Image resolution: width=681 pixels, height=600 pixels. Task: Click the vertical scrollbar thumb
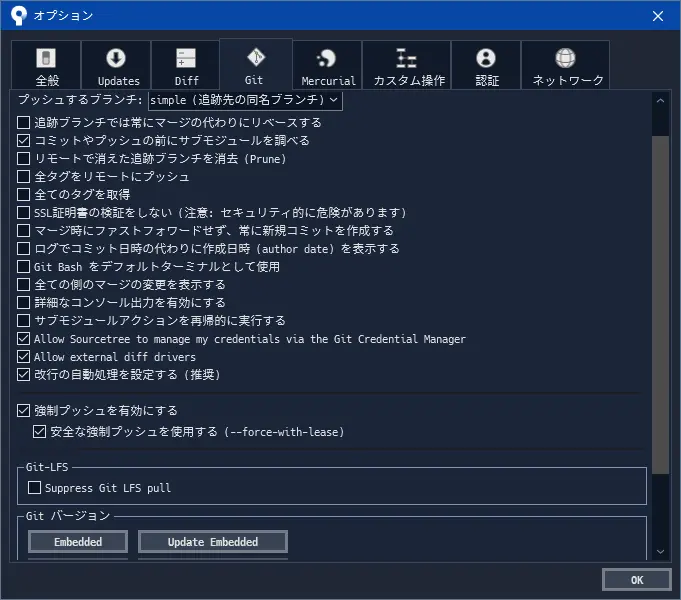coord(661,305)
